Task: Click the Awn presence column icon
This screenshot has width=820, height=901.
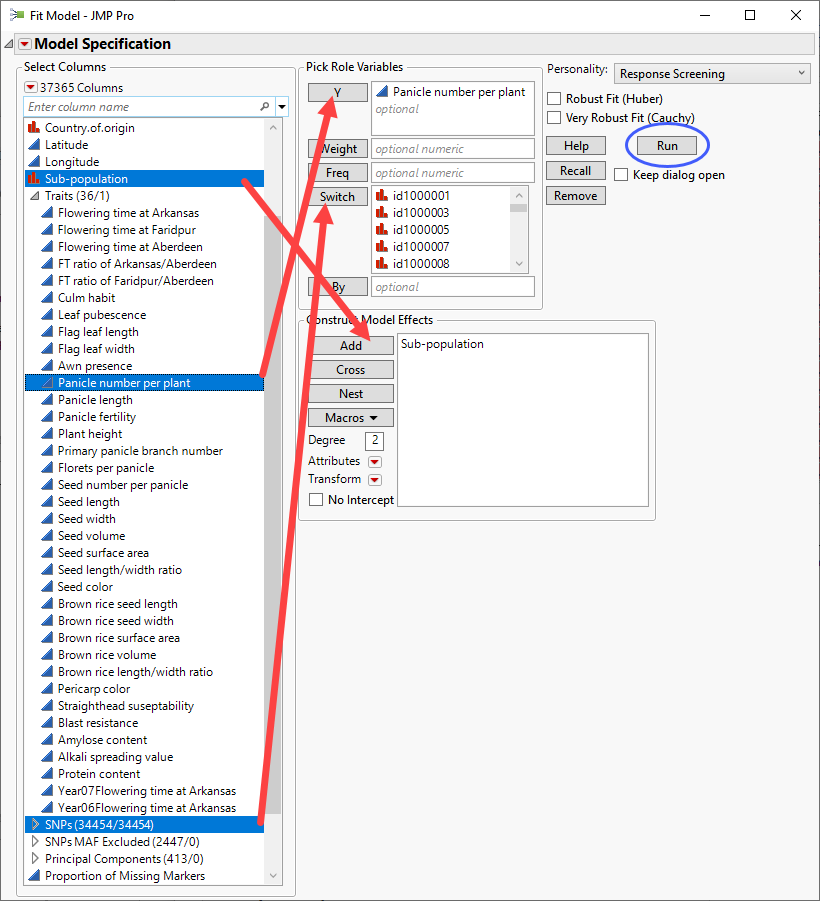Action: click(47, 365)
